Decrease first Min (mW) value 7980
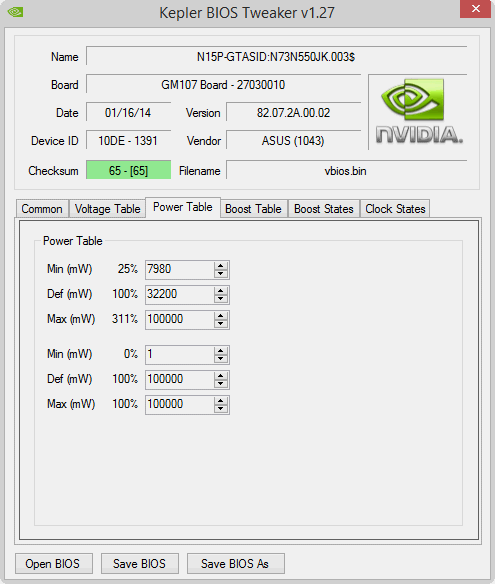 point(221,273)
